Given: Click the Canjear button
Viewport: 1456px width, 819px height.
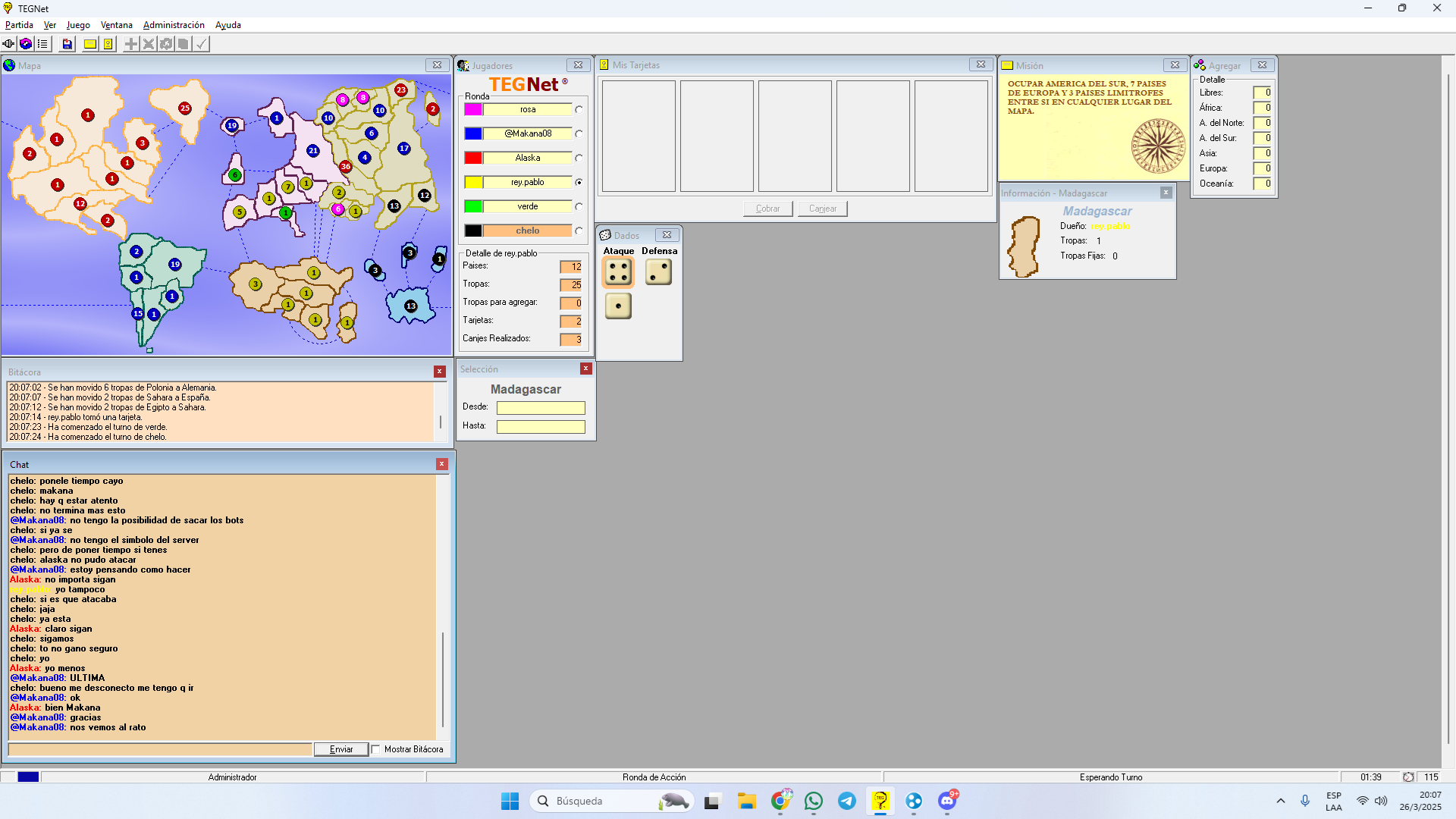Looking at the screenshot, I should click(x=823, y=209).
